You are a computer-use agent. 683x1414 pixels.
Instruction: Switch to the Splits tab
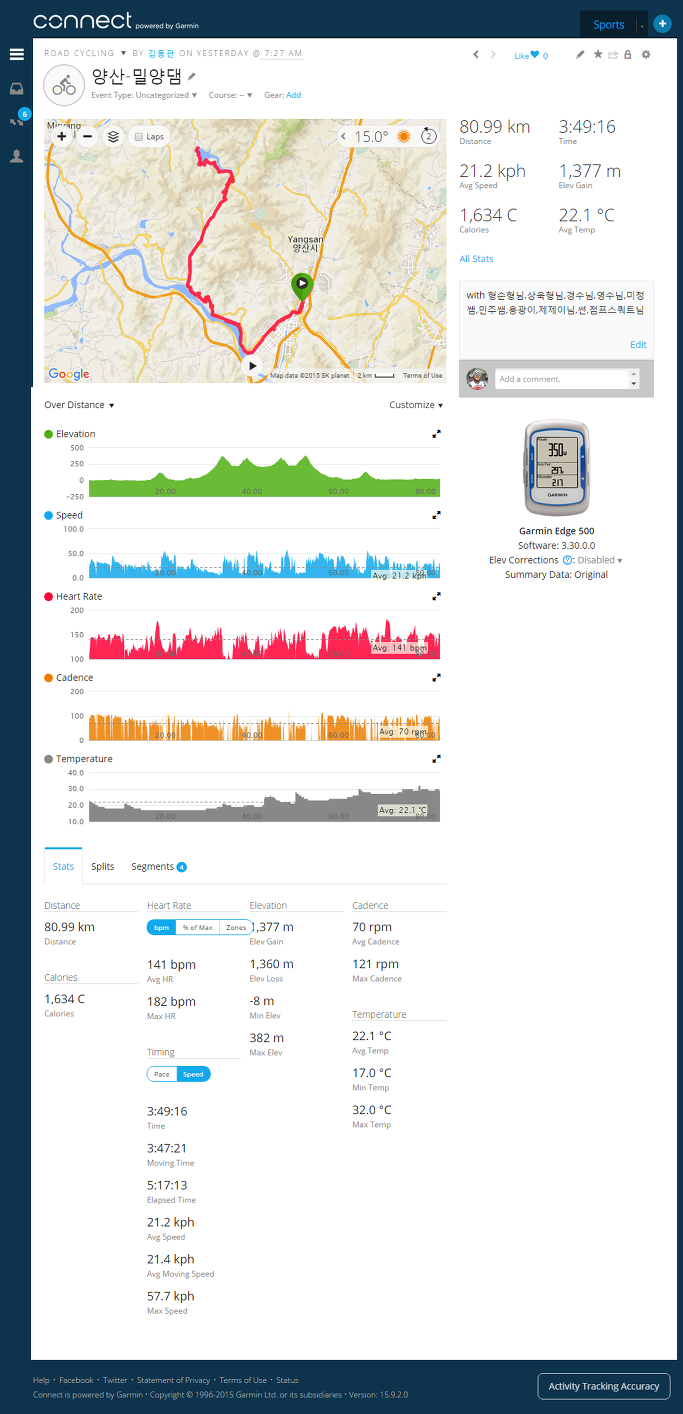[102, 866]
